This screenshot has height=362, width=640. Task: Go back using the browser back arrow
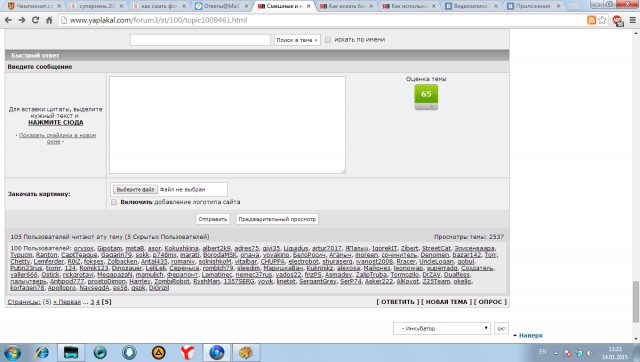[x=8, y=20]
